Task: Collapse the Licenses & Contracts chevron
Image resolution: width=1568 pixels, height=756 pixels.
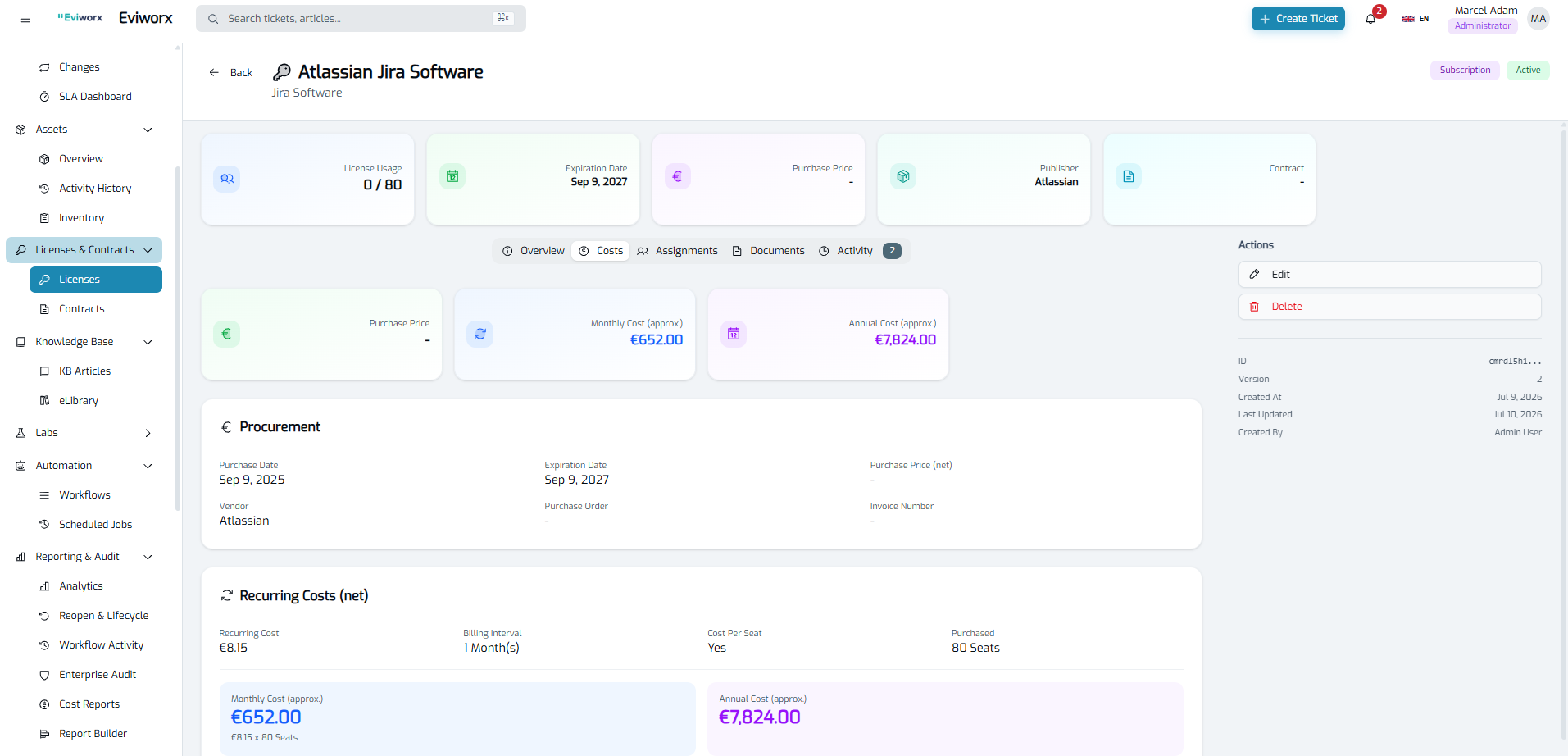Action: tap(148, 250)
